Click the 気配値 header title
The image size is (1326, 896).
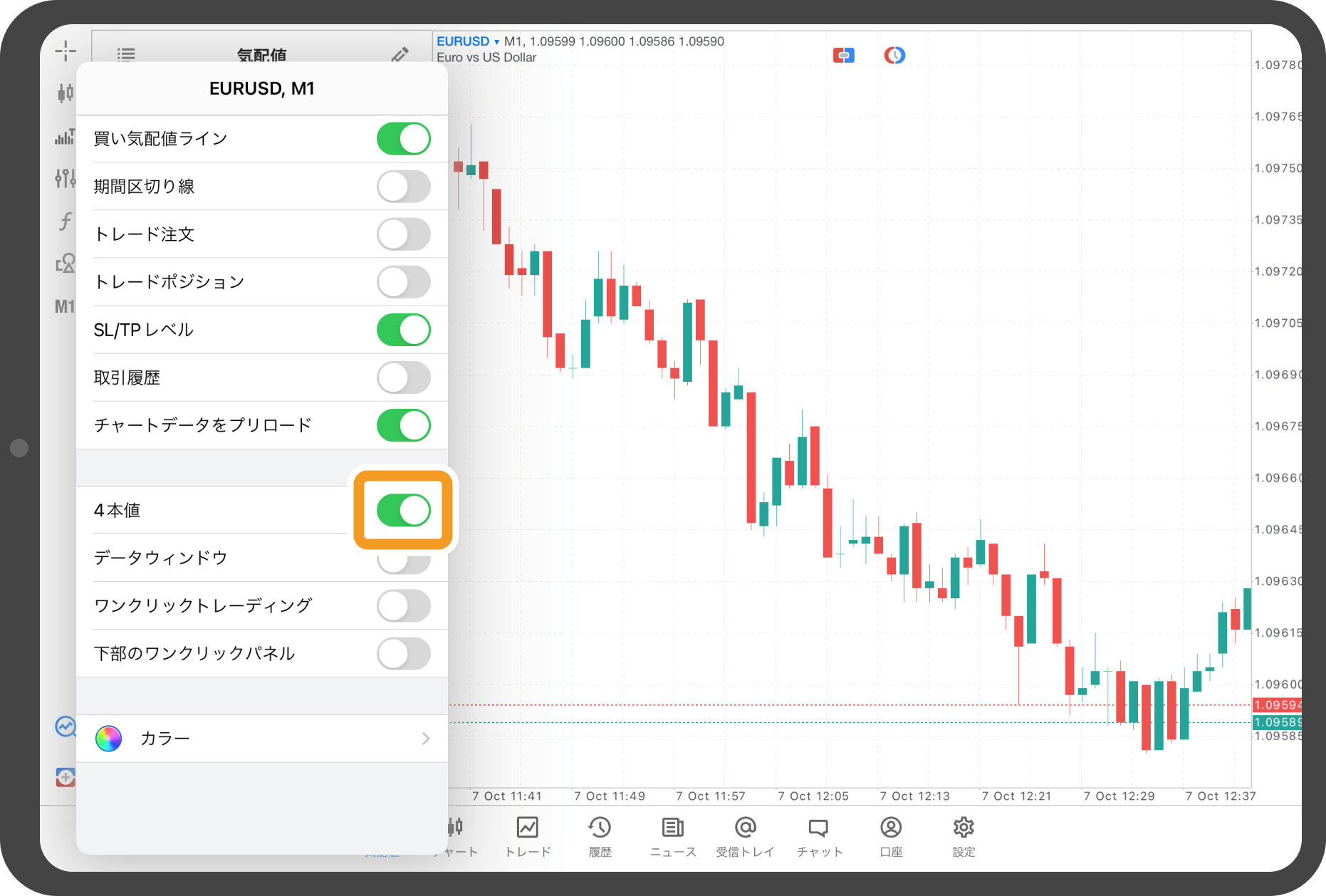tap(261, 55)
